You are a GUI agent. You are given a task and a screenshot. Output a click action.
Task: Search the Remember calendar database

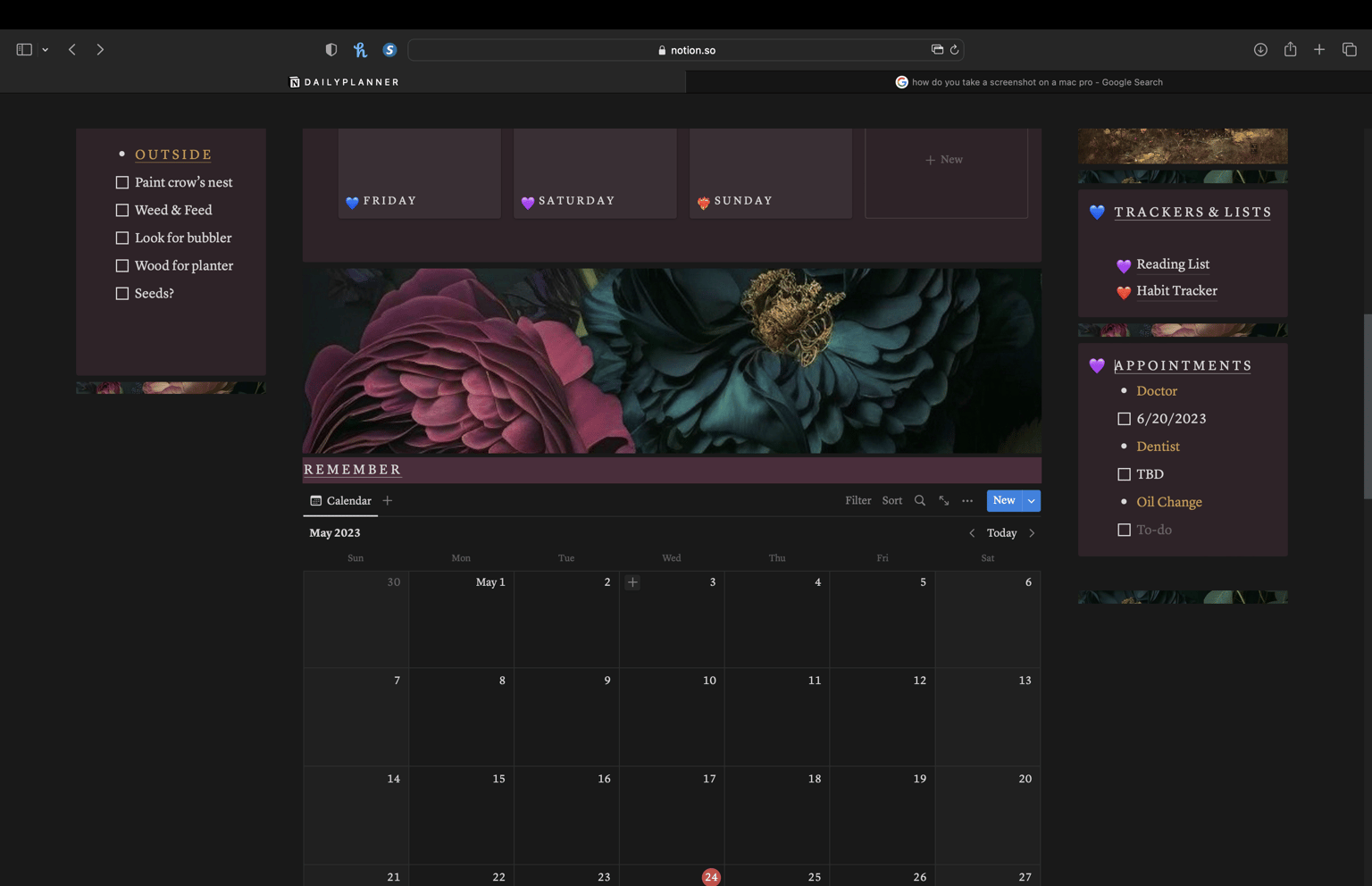[x=920, y=501]
